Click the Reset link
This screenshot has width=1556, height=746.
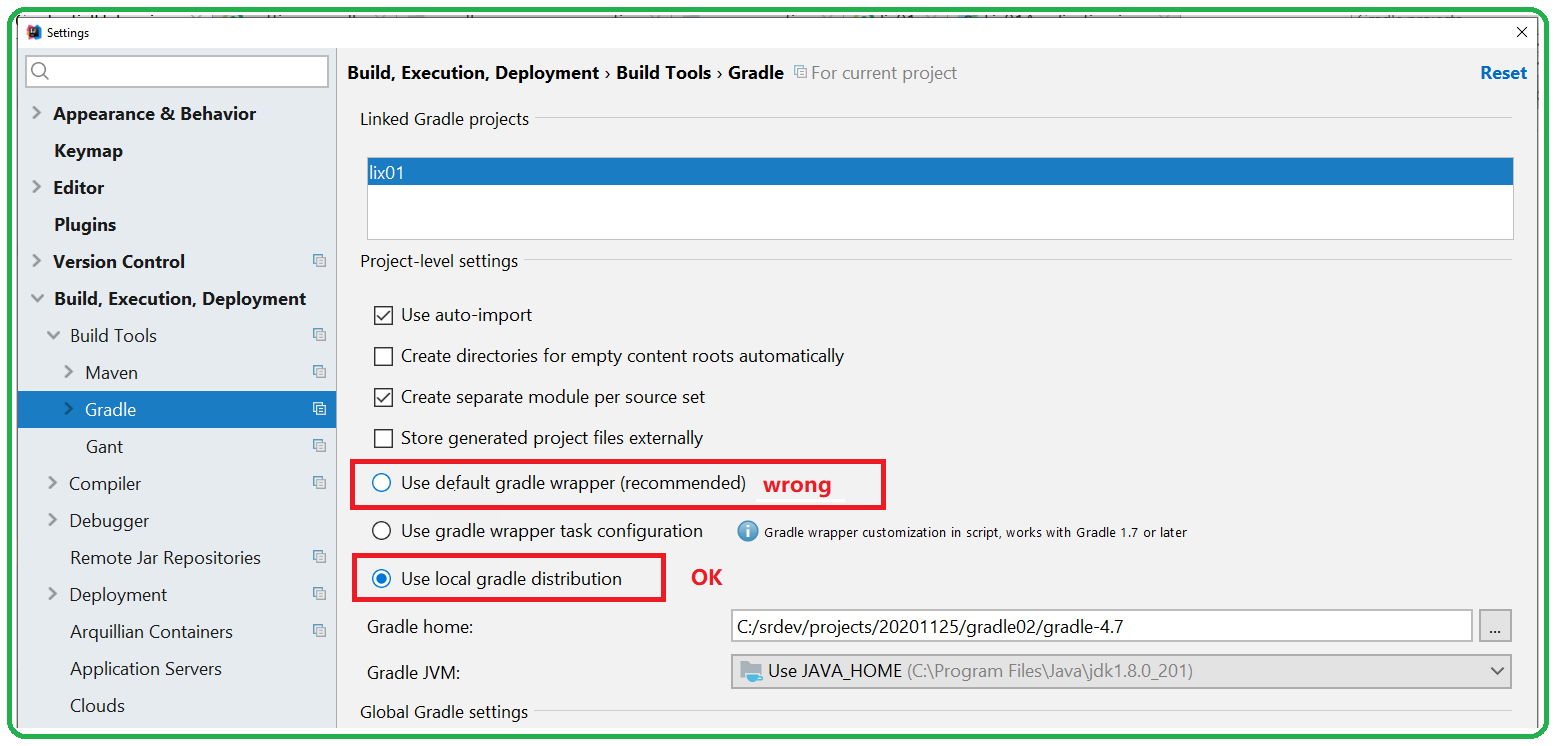[1503, 73]
